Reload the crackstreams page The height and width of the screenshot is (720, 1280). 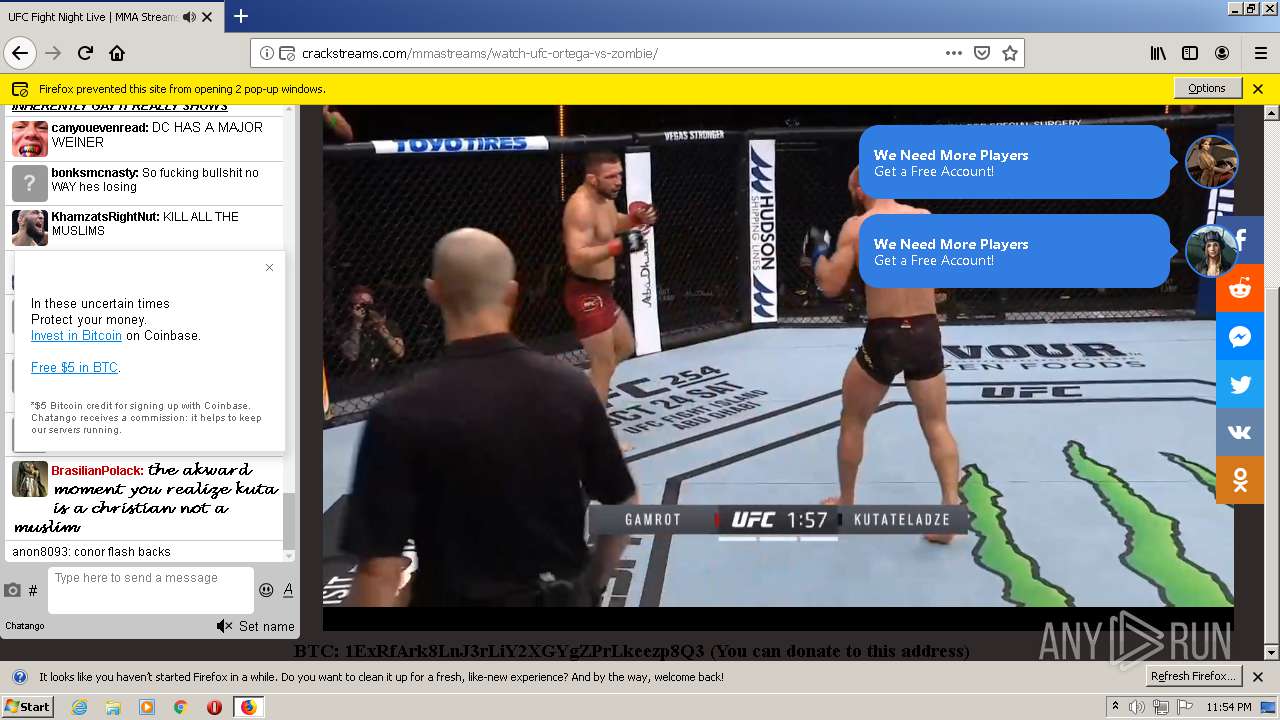click(85, 53)
